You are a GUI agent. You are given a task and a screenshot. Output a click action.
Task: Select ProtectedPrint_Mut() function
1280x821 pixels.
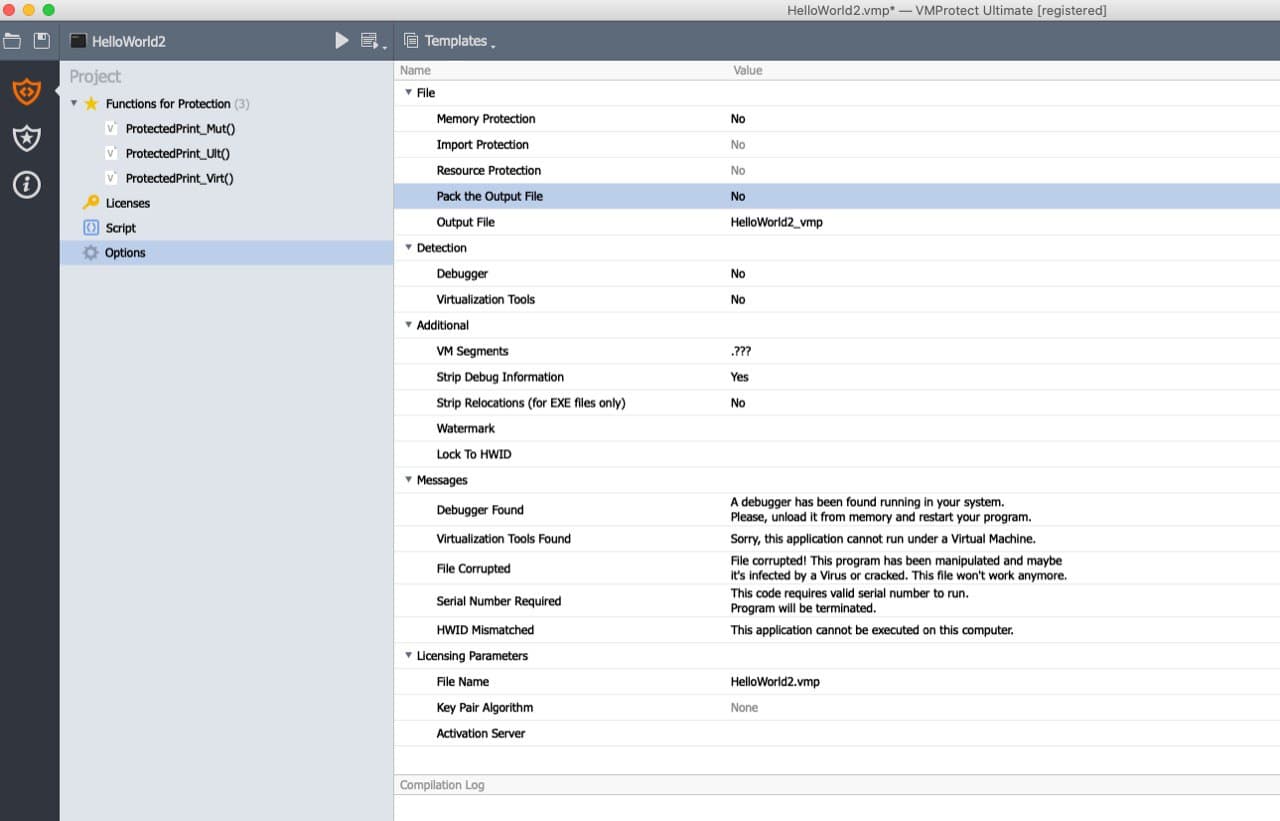click(x=180, y=129)
